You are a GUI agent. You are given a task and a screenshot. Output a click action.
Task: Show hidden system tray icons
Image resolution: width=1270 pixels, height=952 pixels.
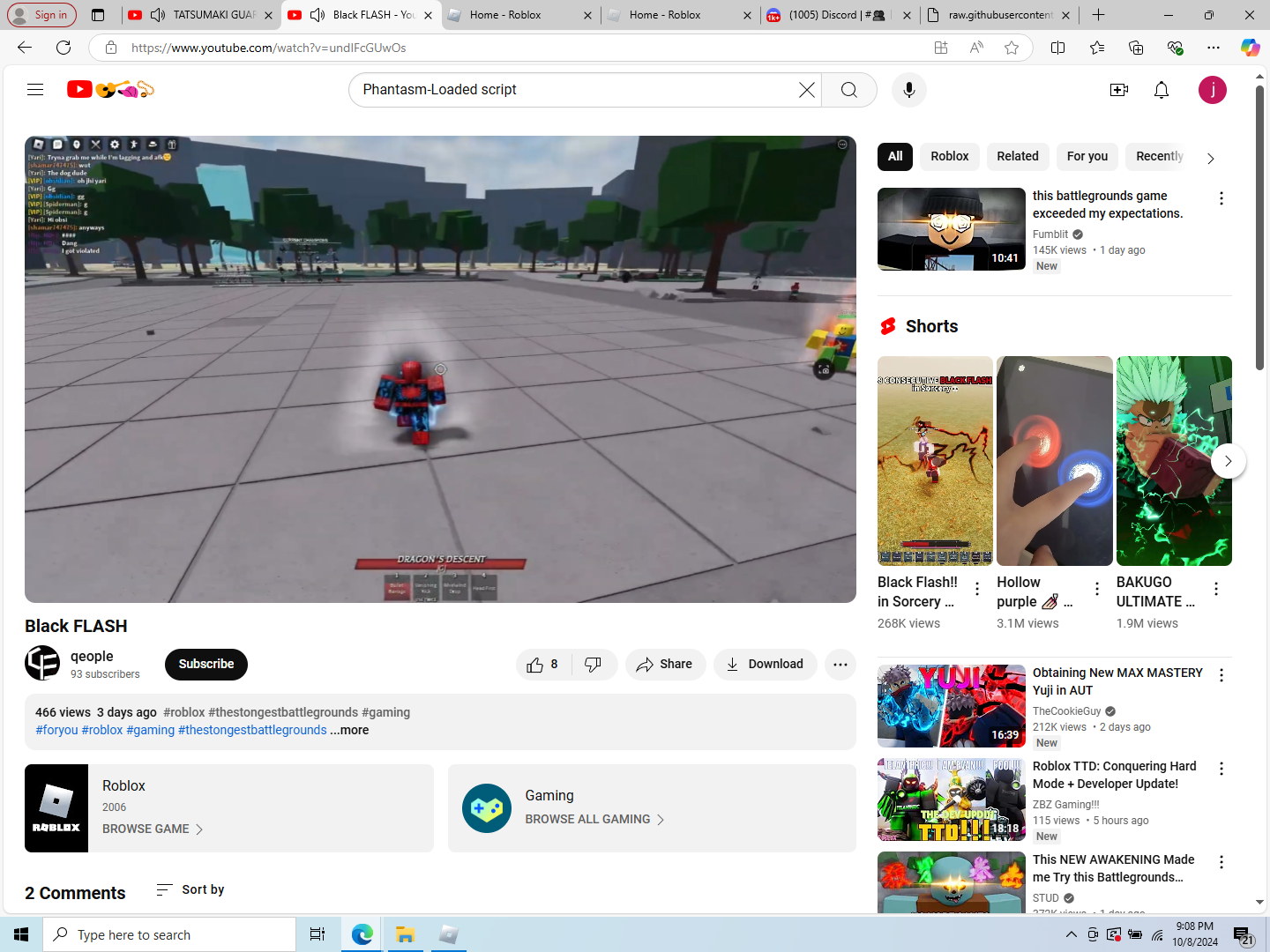[1071, 934]
